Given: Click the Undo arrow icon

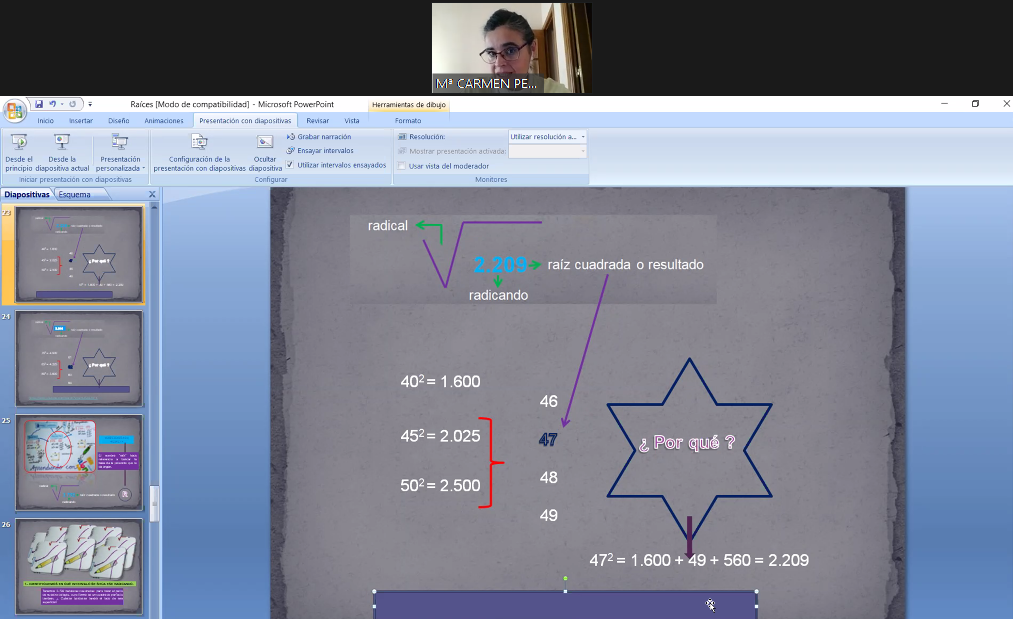Looking at the screenshot, I should (51, 104).
